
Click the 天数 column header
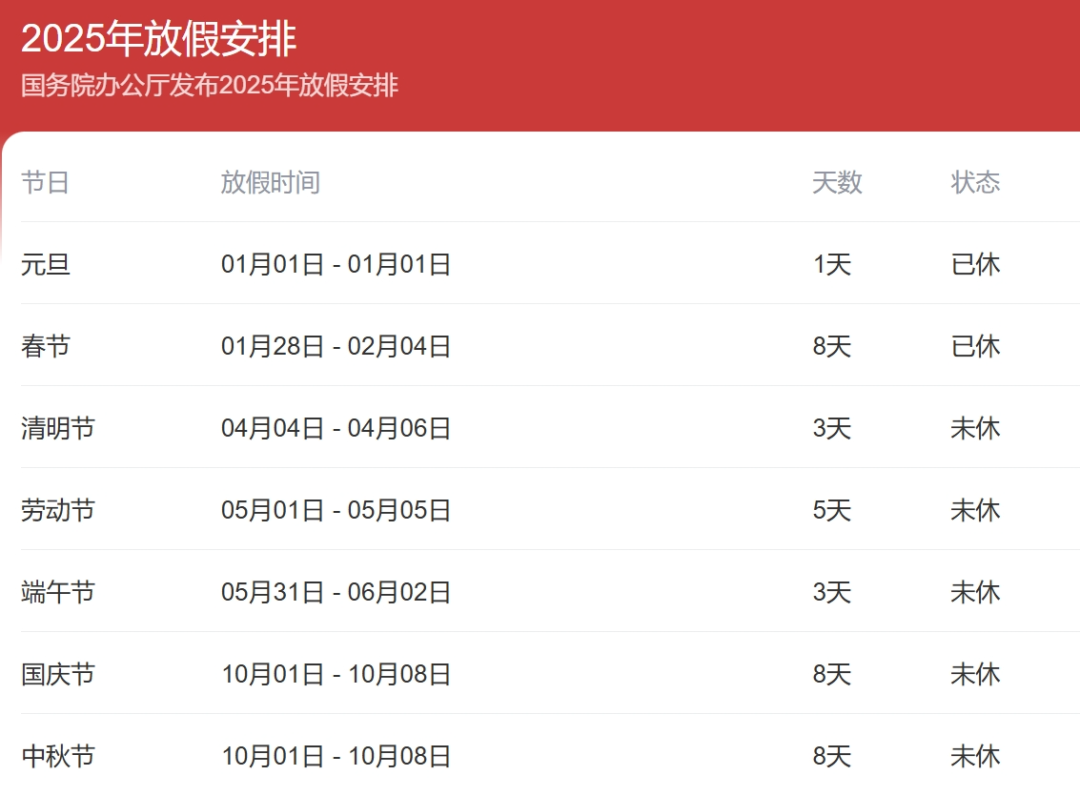click(837, 182)
